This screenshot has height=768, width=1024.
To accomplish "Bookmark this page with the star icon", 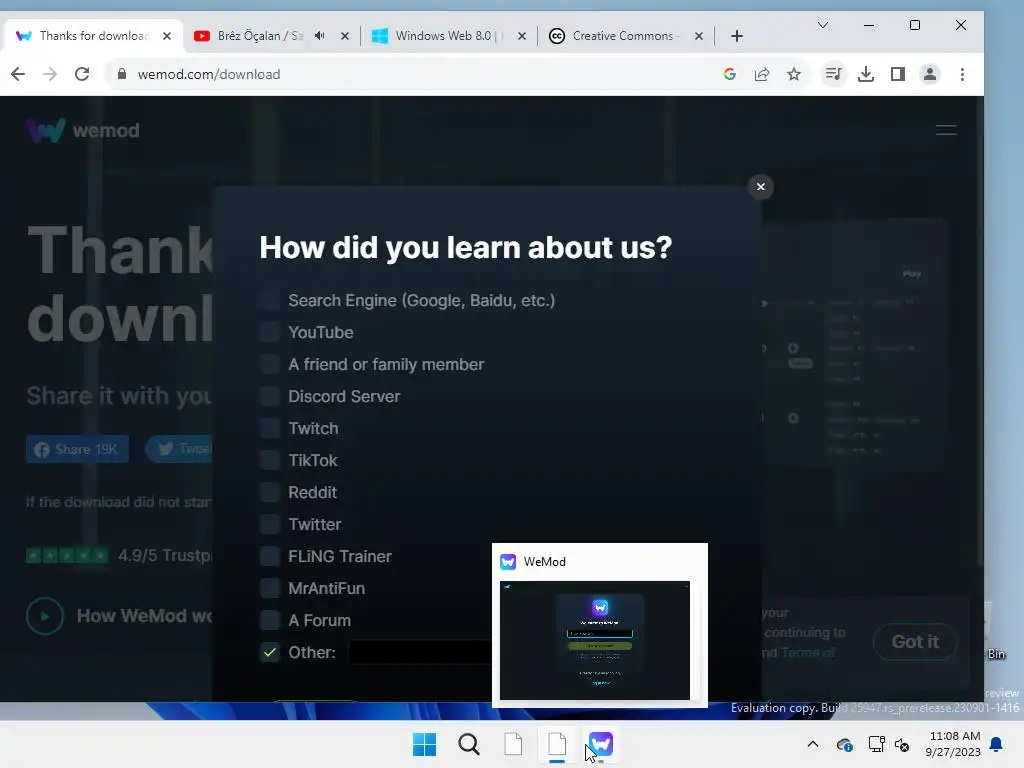I will point(794,74).
